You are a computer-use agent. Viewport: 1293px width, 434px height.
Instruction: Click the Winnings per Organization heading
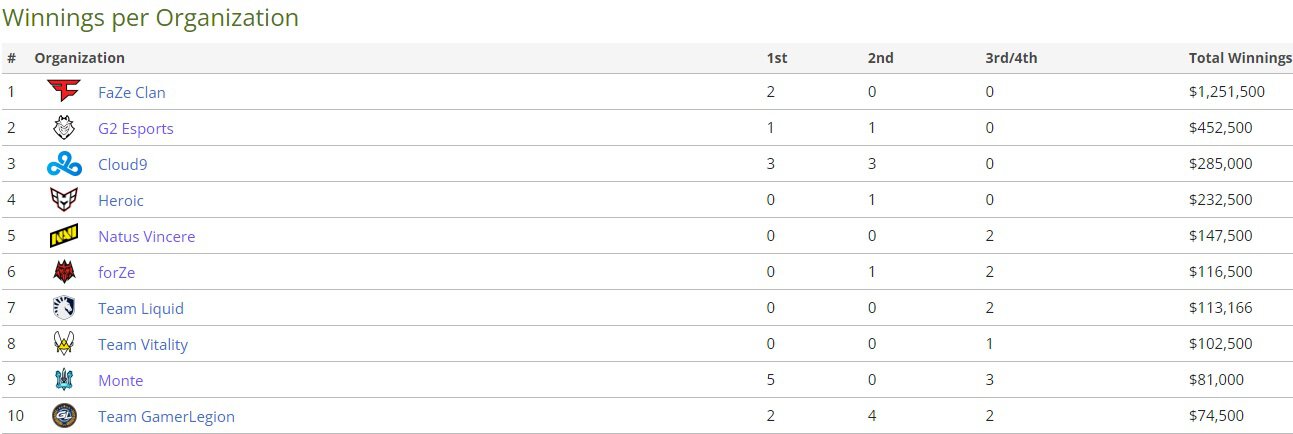(151, 18)
